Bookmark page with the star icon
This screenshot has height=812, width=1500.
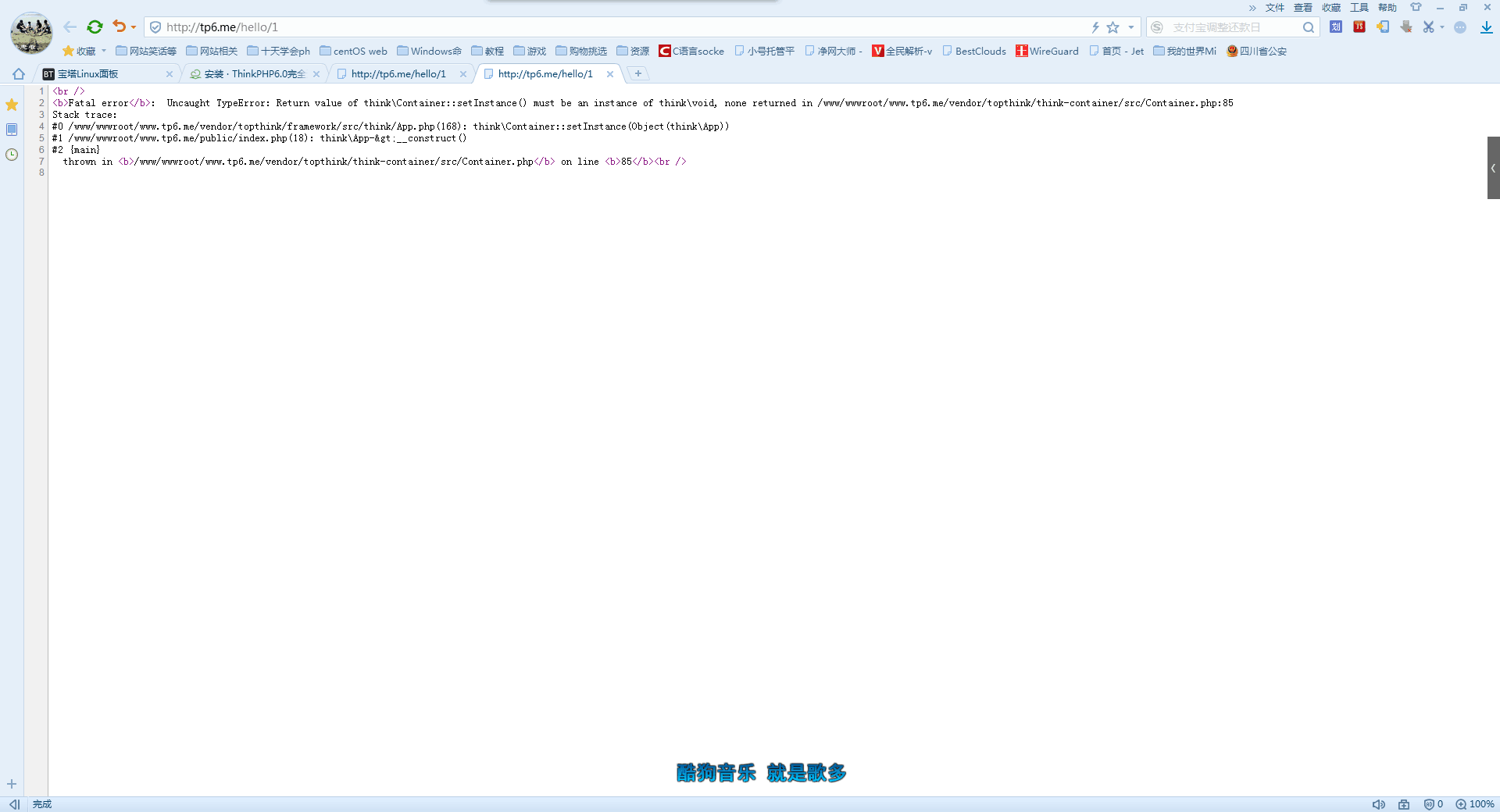(1112, 27)
